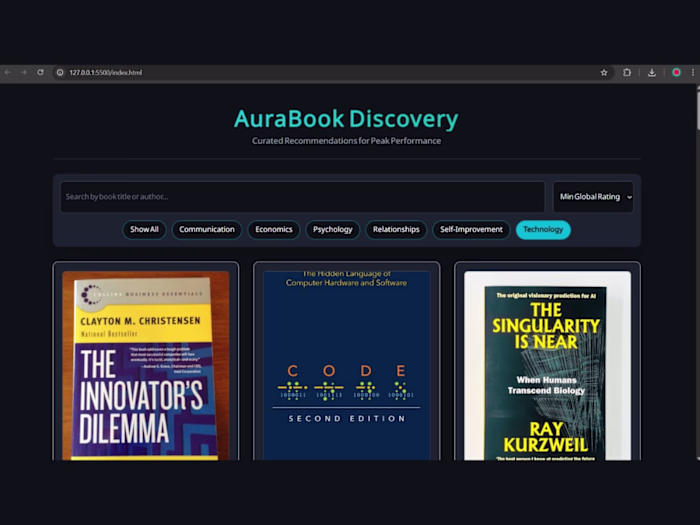Open The Singularity Is Near book cover

pyautogui.click(x=547, y=366)
